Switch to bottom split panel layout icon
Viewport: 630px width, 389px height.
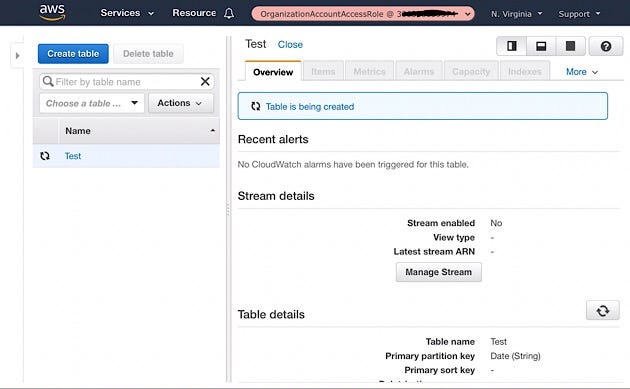pyautogui.click(x=541, y=46)
